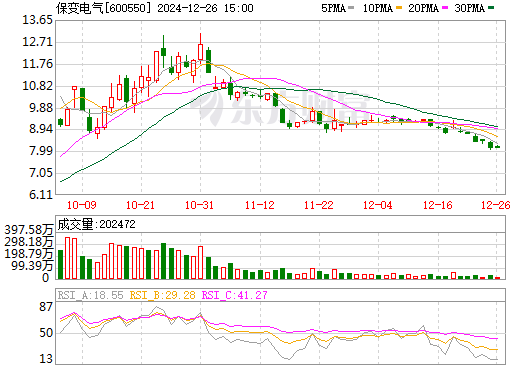Viewport: 520px width, 365px height.
Task: Click the price axis label 13.65
Action: click(37, 20)
